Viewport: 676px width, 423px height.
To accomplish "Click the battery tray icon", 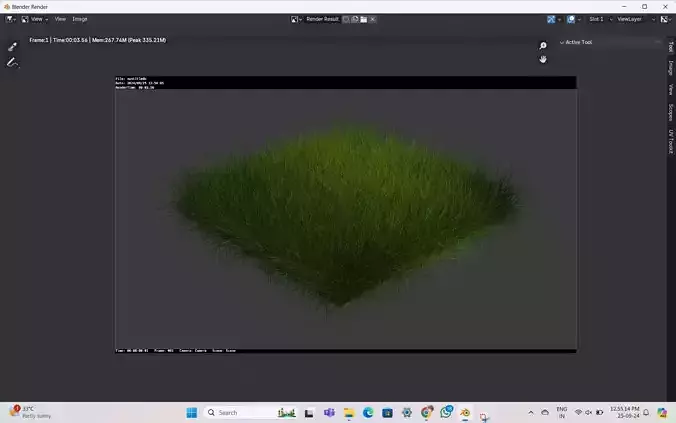I will coord(599,413).
